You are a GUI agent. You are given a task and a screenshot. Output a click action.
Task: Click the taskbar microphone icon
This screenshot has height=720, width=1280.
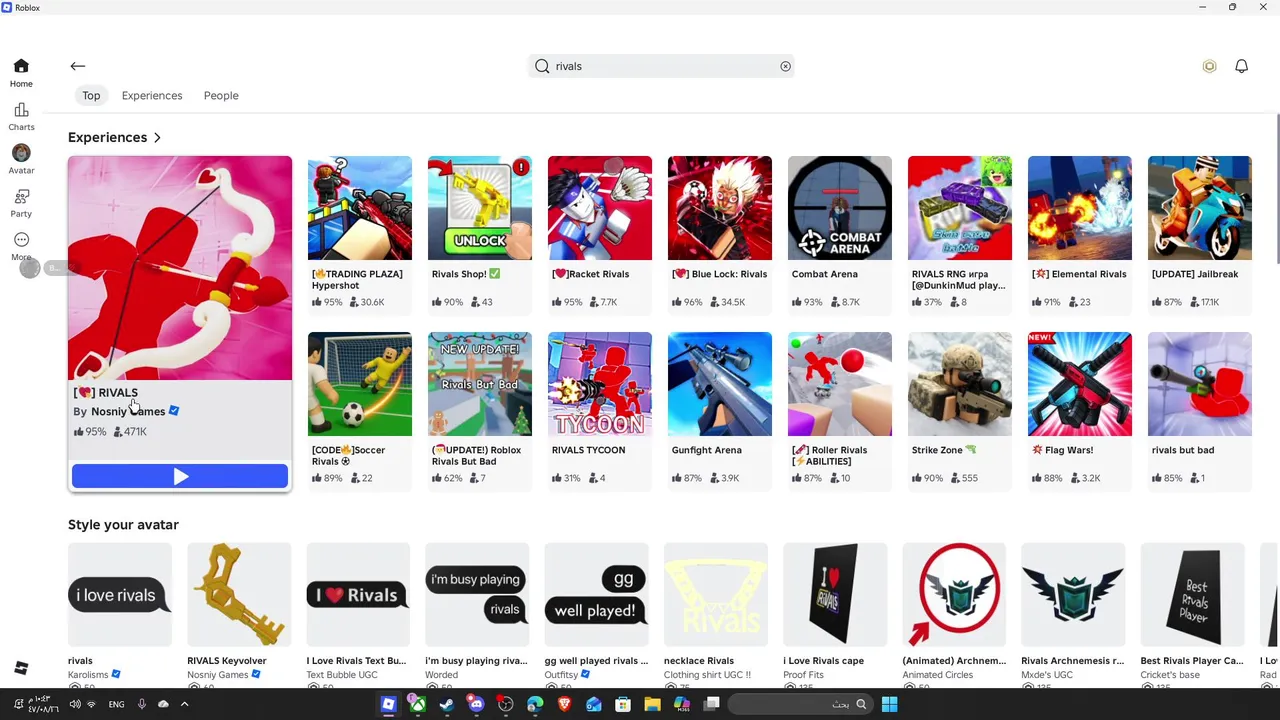coord(142,704)
